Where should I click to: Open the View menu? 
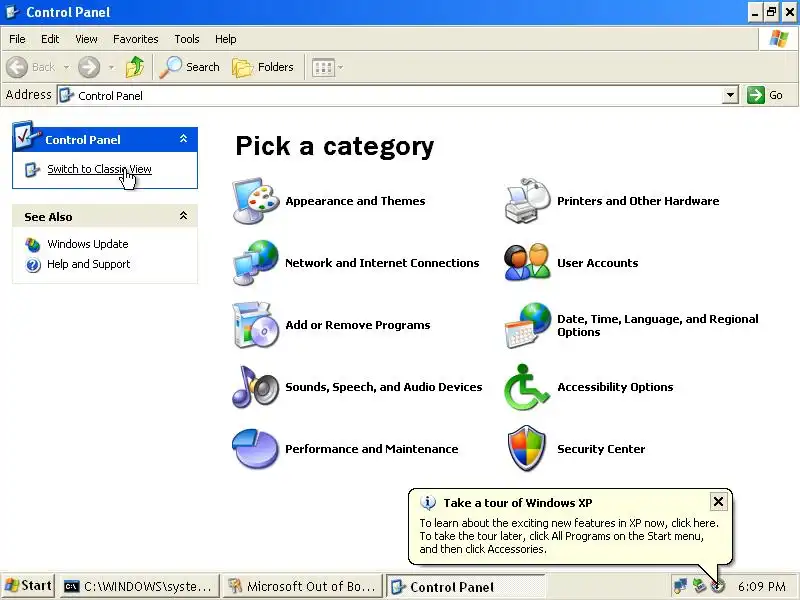pos(86,39)
